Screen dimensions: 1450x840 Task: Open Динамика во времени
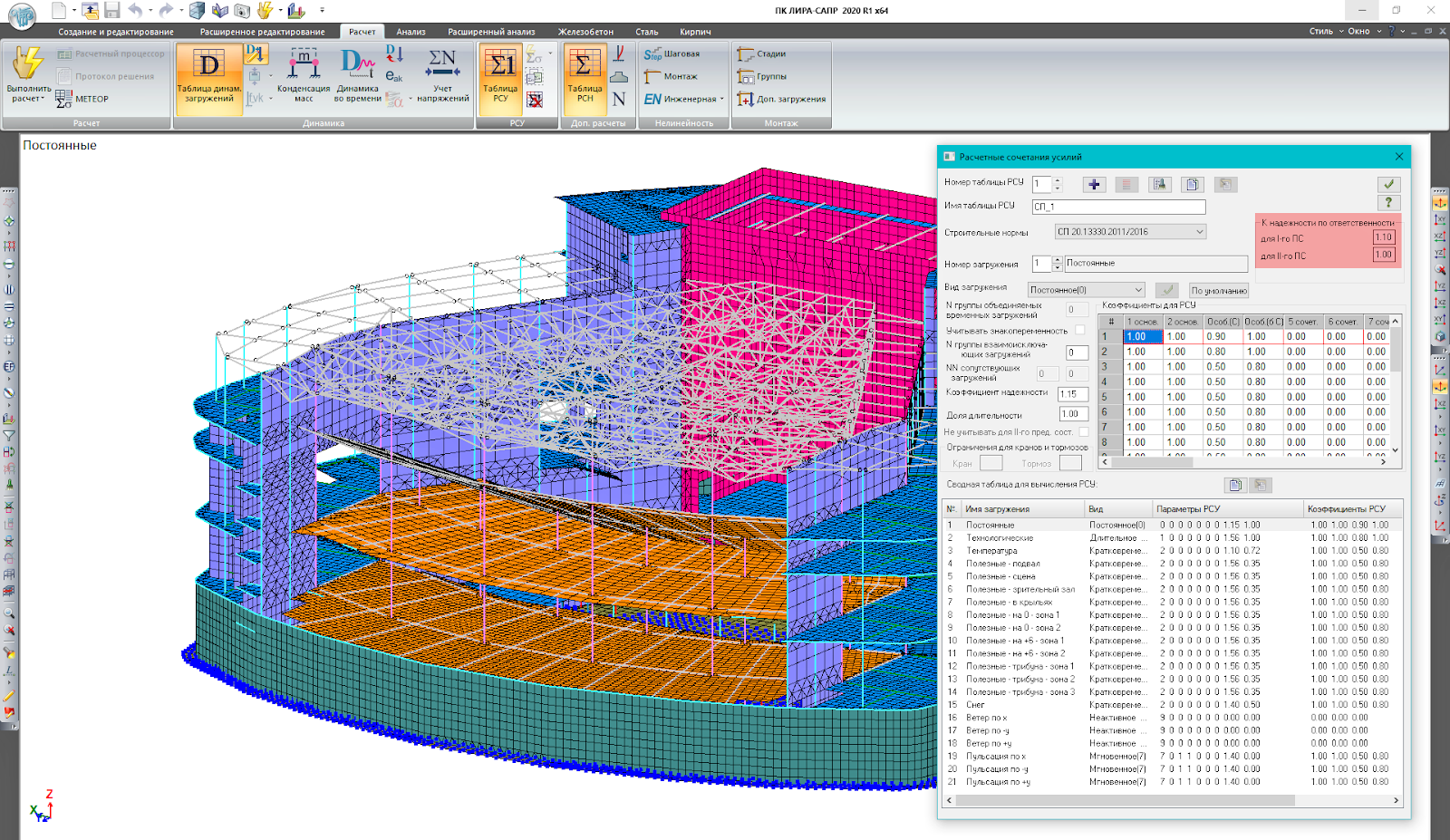tap(358, 76)
